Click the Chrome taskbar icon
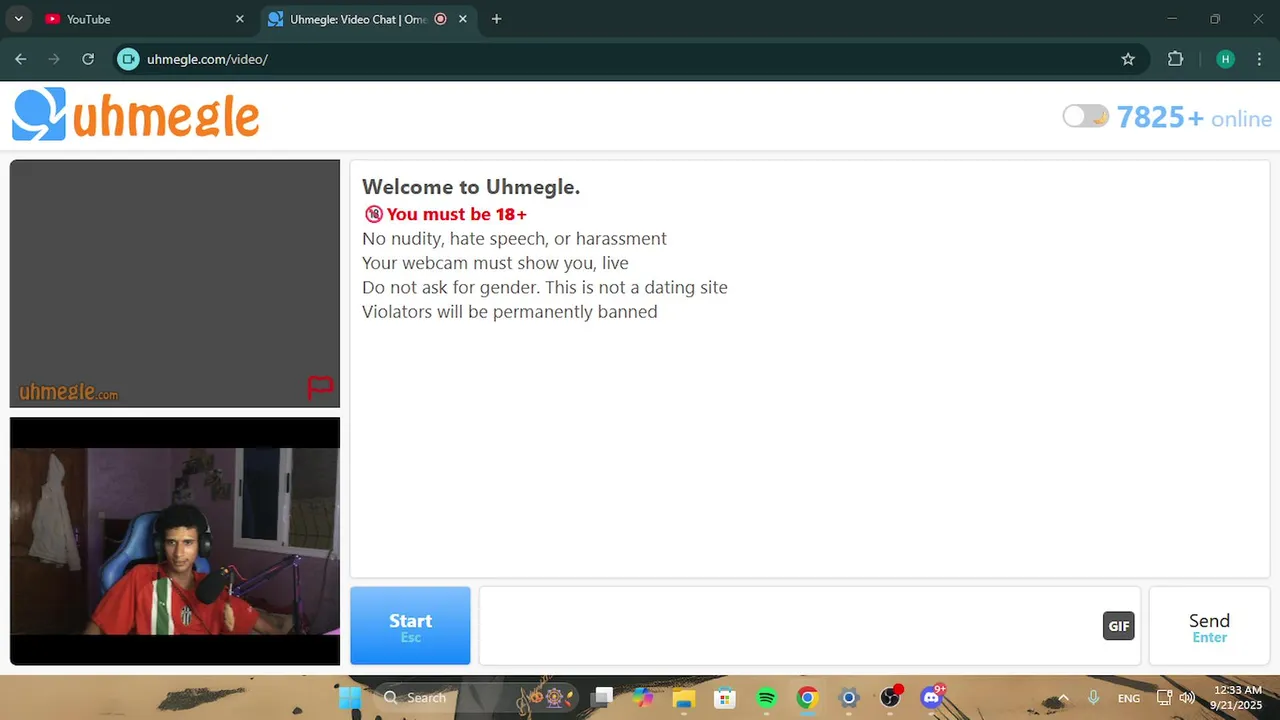Image resolution: width=1280 pixels, height=720 pixels. [807, 697]
